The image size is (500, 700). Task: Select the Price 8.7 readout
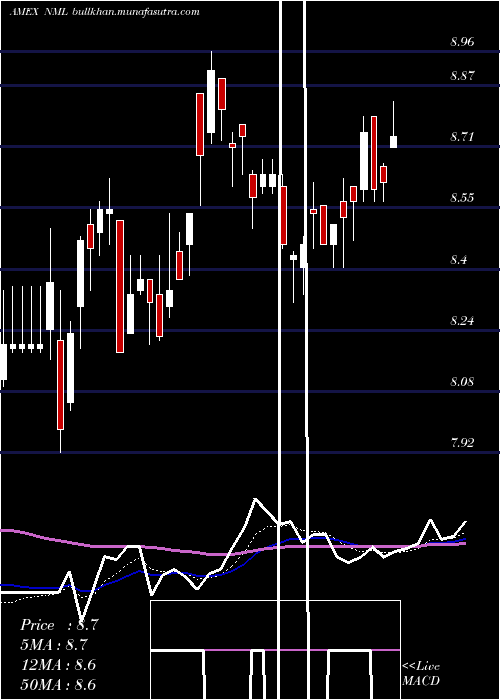59,625
